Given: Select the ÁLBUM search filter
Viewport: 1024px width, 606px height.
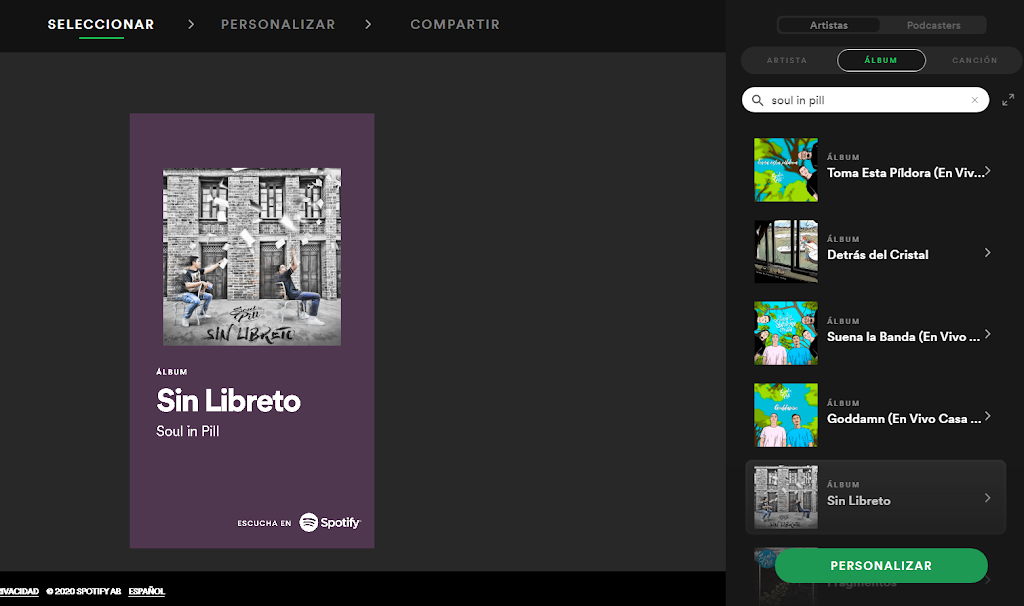Looking at the screenshot, I should (x=881, y=60).
